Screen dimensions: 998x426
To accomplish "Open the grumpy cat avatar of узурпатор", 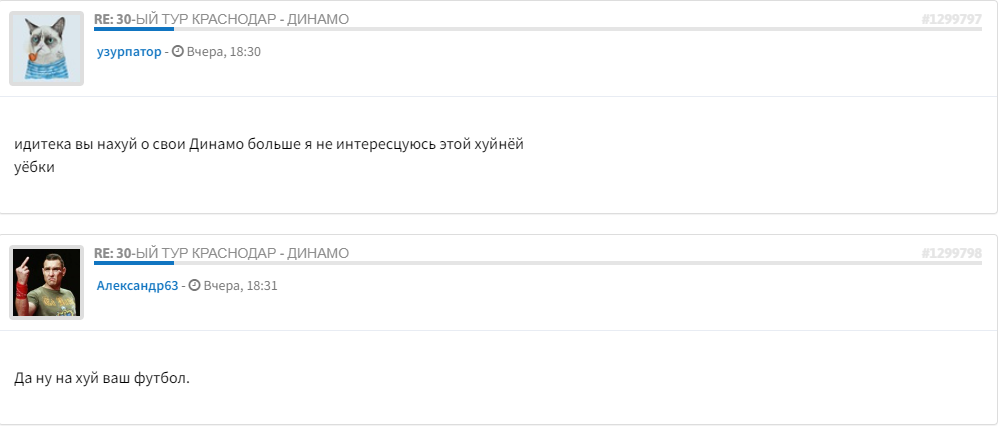I will click(46, 48).
